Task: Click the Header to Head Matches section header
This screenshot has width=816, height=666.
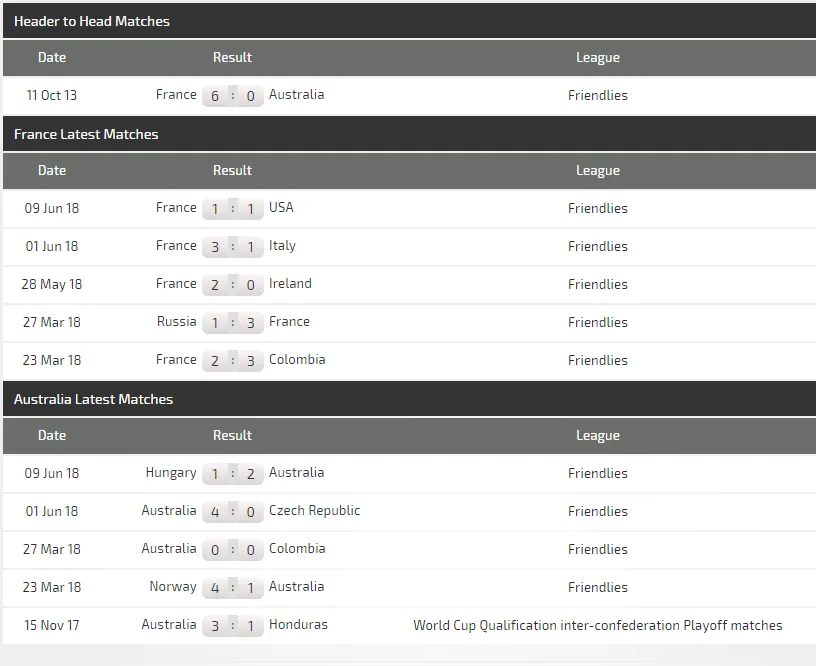Action: click(x=92, y=21)
